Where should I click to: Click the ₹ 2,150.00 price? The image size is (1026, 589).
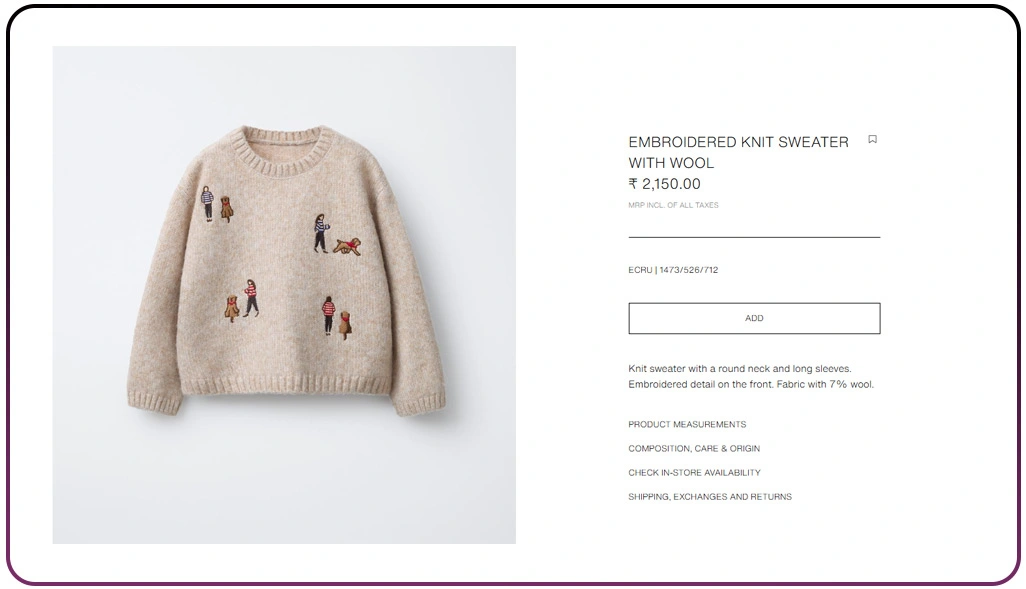point(664,184)
